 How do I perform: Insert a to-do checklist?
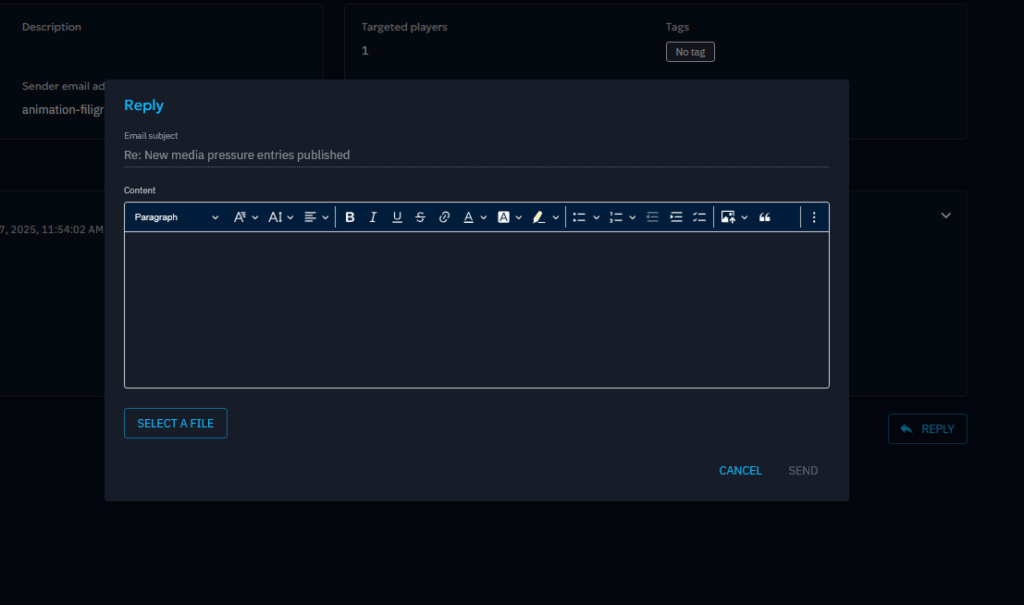point(699,217)
